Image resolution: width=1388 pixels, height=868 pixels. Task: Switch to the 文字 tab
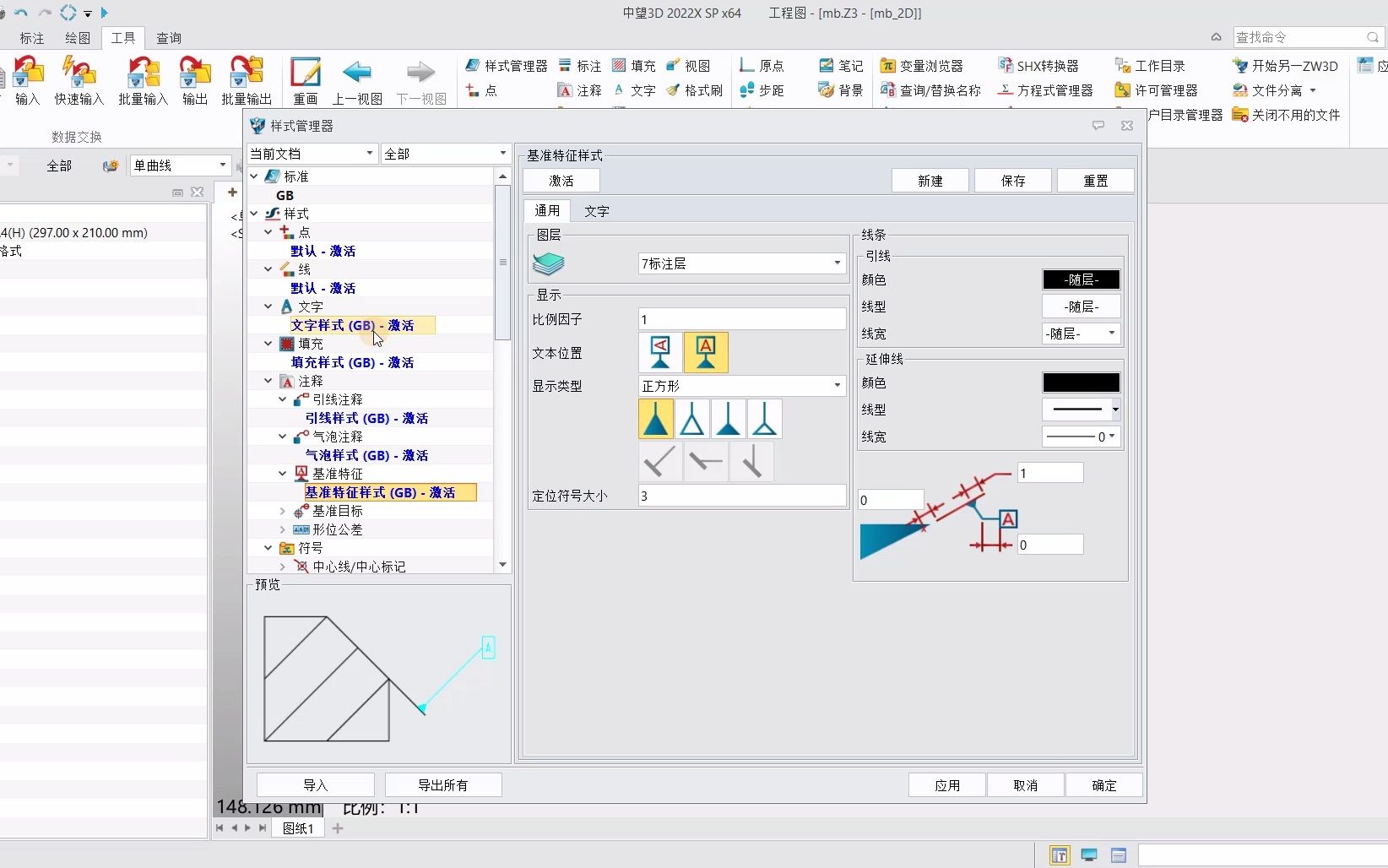pyautogui.click(x=597, y=211)
